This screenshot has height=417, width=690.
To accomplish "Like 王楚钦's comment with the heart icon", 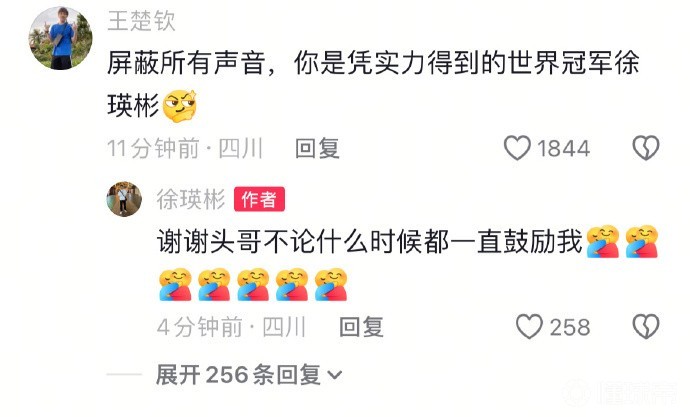I will pos(517,148).
